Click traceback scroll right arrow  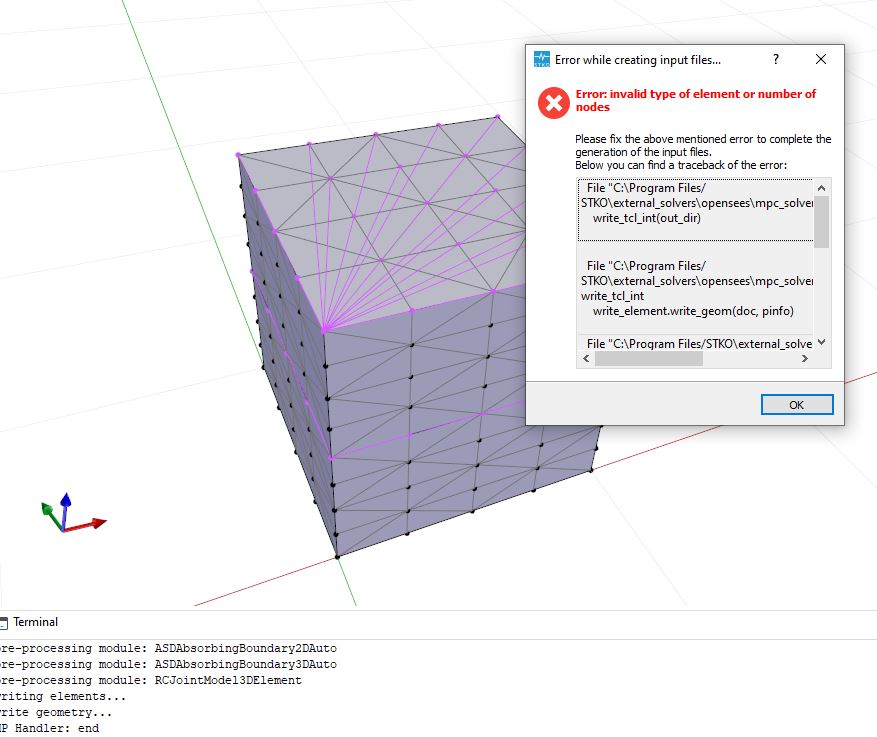click(x=804, y=358)
